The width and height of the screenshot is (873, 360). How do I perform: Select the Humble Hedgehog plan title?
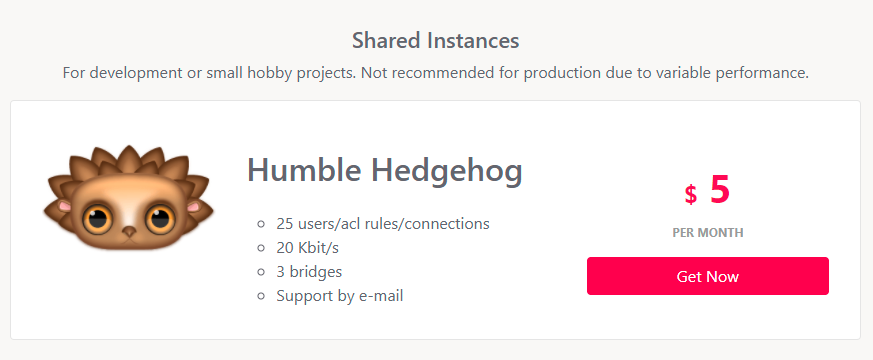pyautogui.click(x=385, y=170)
